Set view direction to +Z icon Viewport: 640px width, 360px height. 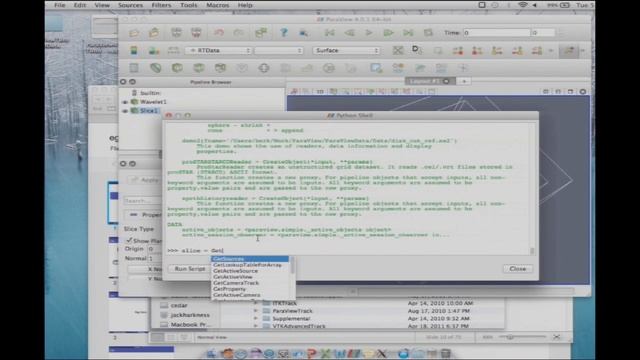pos(537,51)
